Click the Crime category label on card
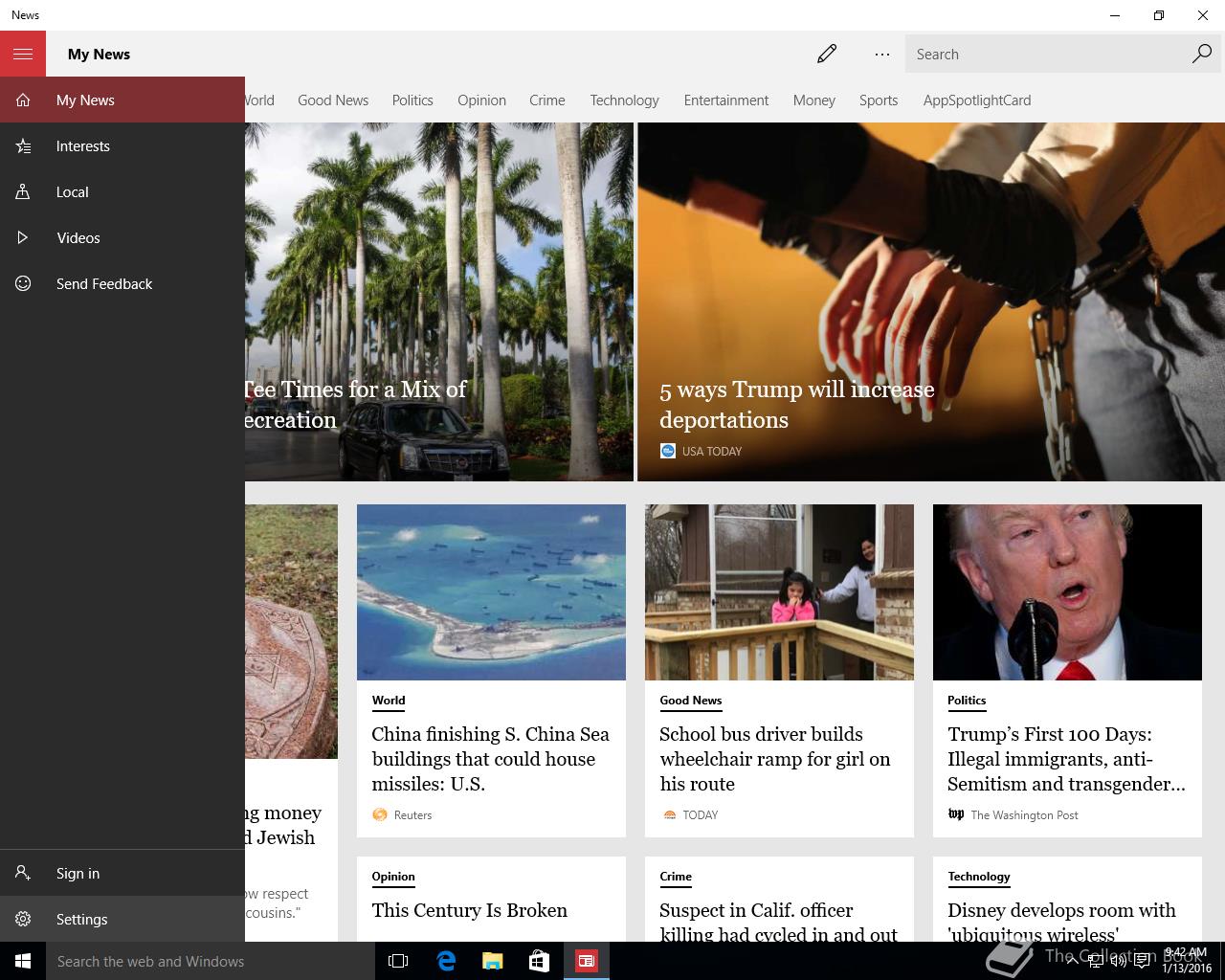Viewport: 1225px width, 980px height. click(676, 877)
